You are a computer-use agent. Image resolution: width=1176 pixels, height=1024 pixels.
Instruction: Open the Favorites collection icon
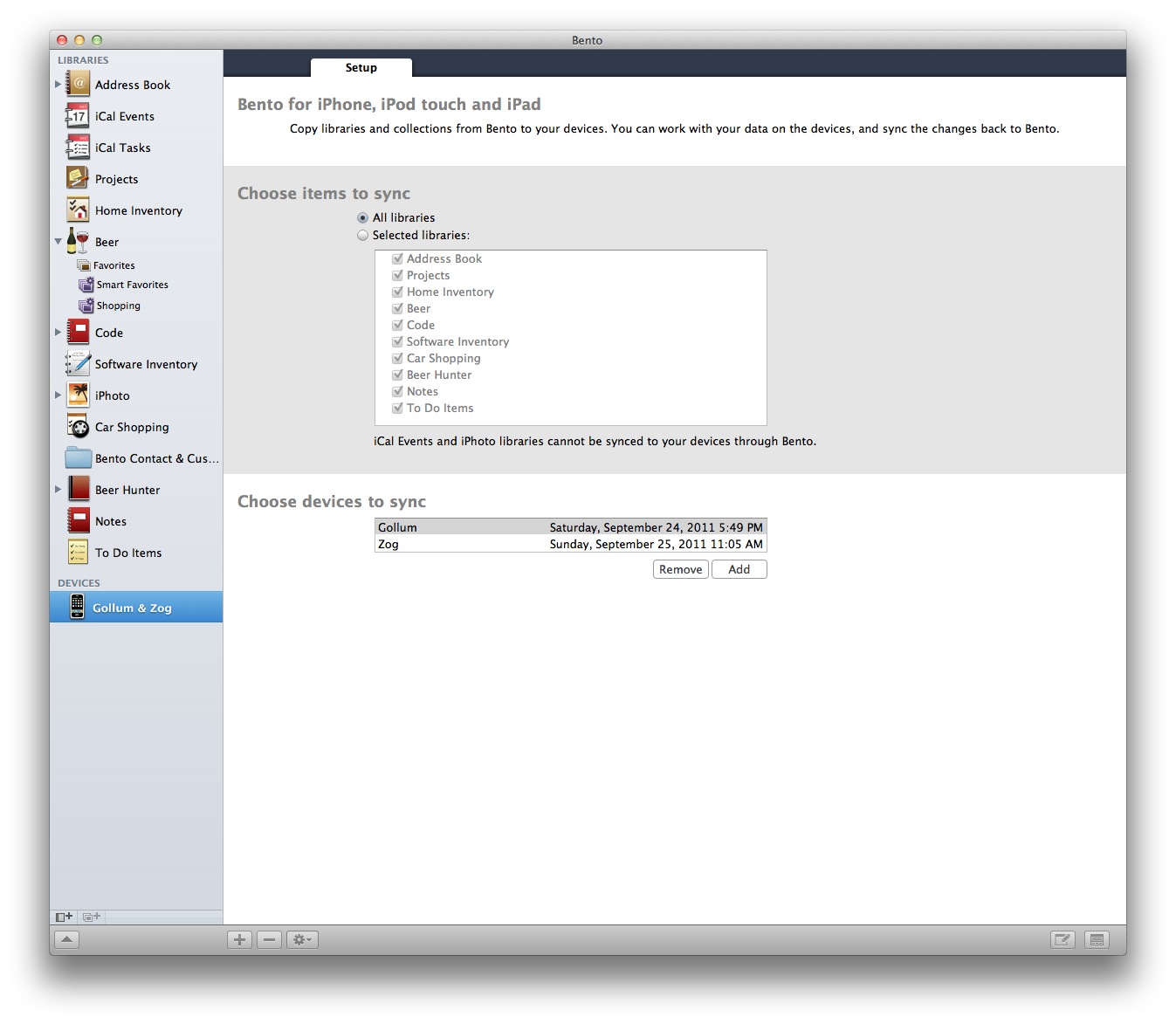[x=84, y=265]
